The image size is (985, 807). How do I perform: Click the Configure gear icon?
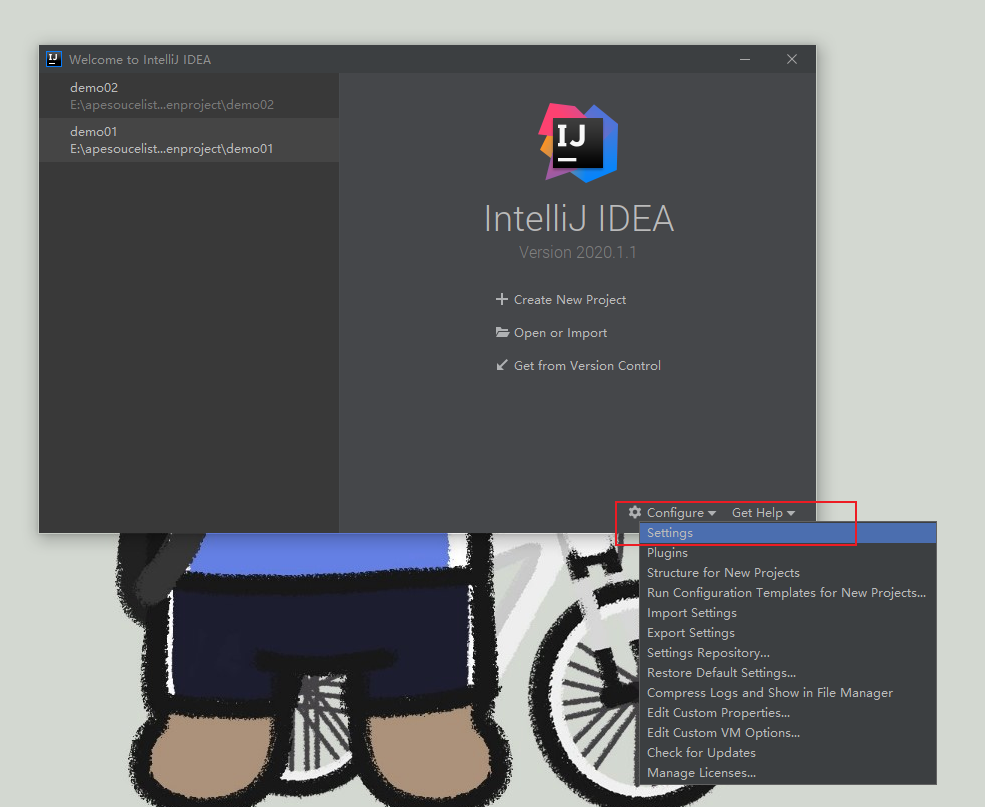[x=635, y=512]
